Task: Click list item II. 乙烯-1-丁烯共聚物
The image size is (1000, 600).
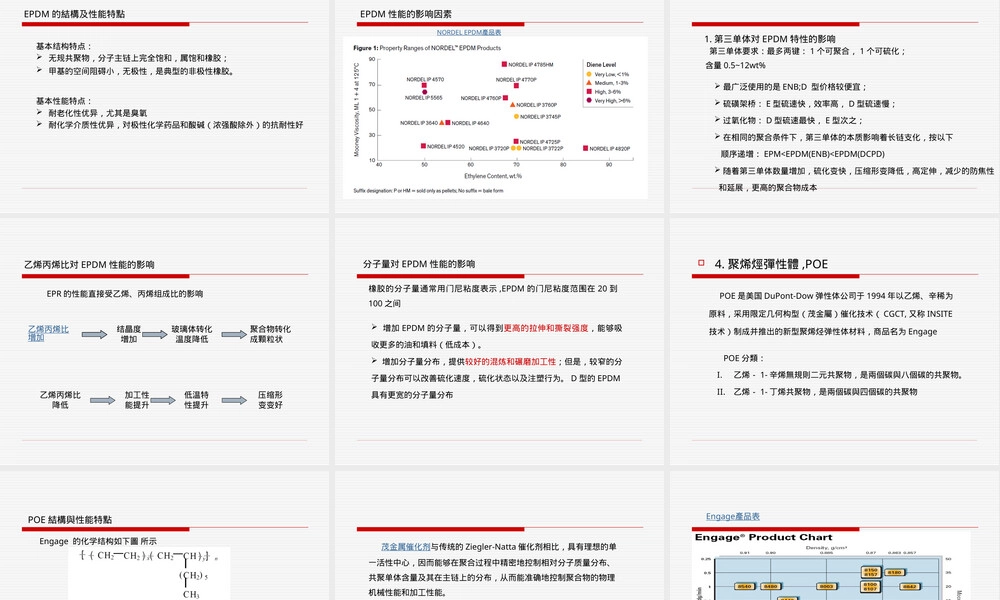Action: pyautogui.click(x=817, y=391)
